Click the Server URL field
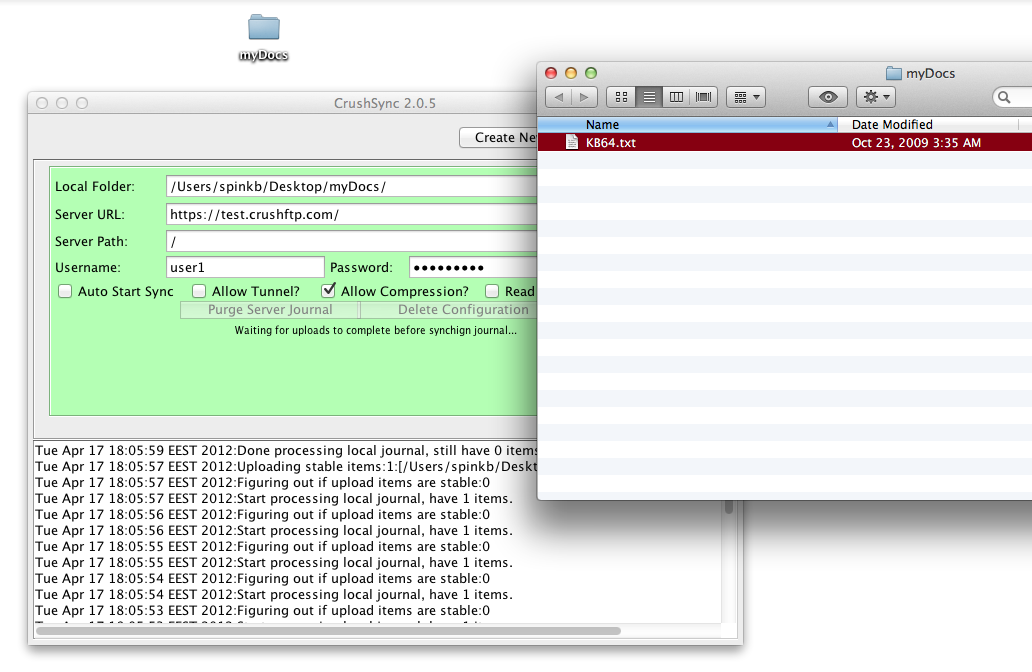The height and width of the screenshot is (672, 1032). point(351,214)
